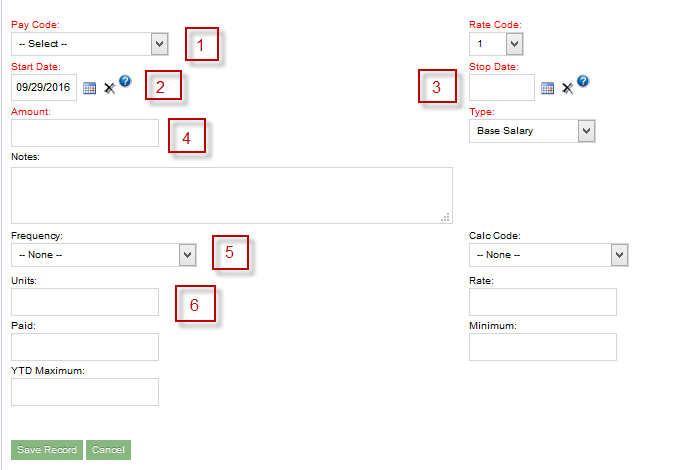674x470 pixels.
Task: Click the Rate input field
Action: click(x=543, y=302)
